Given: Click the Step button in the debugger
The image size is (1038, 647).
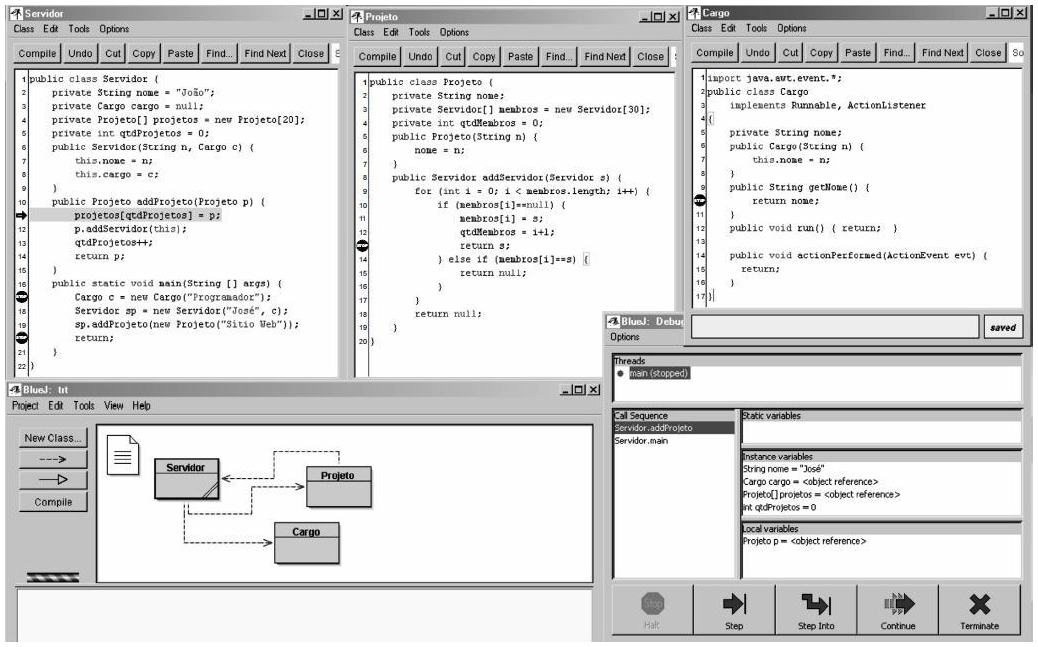Looking at the screenshot, I should (x=733, y=609).
